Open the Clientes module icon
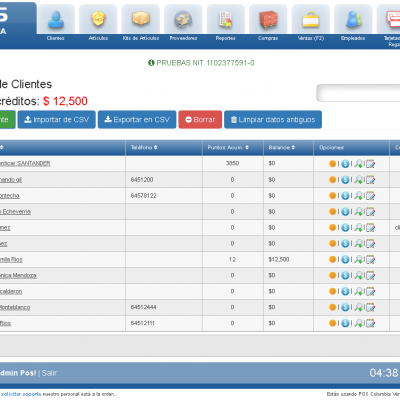The width and height of the screenshot is (400, 400). tap(56, 19)
